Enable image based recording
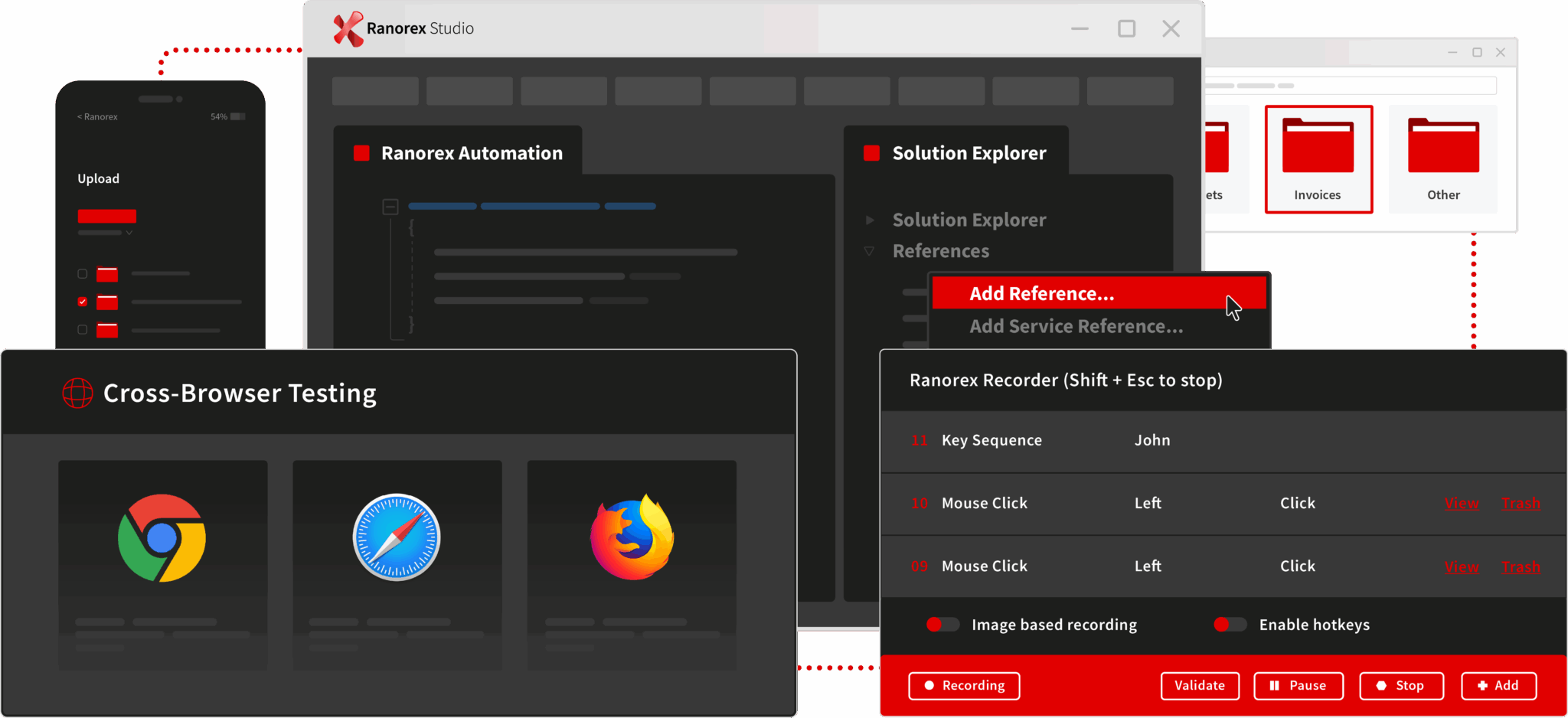 [942, 625]
